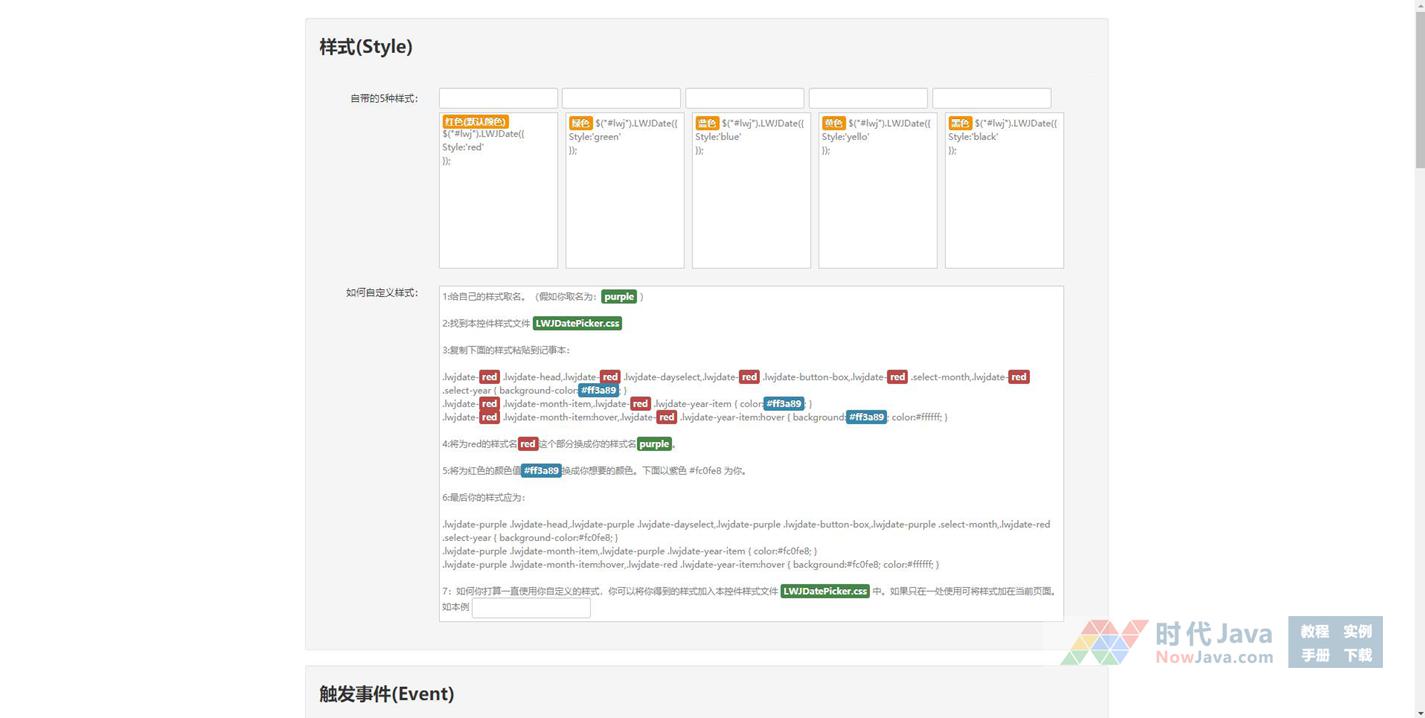Click the NowJava.com triangle logo
The image size is (1425, 718).
[1104, 642]
